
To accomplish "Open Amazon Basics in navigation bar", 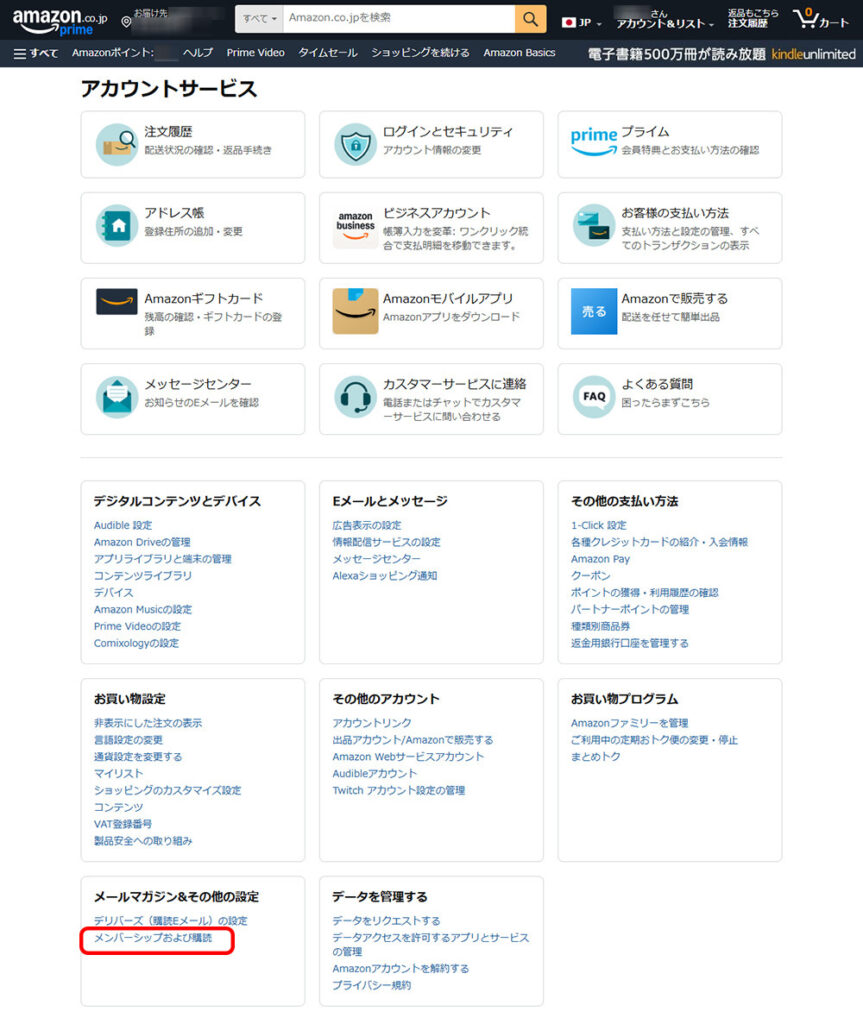I will 519,53.
